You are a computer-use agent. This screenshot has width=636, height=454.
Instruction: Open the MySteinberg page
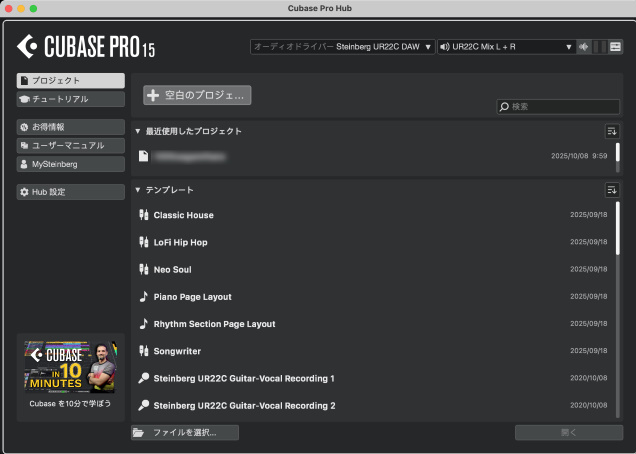(x=71, y=164)
